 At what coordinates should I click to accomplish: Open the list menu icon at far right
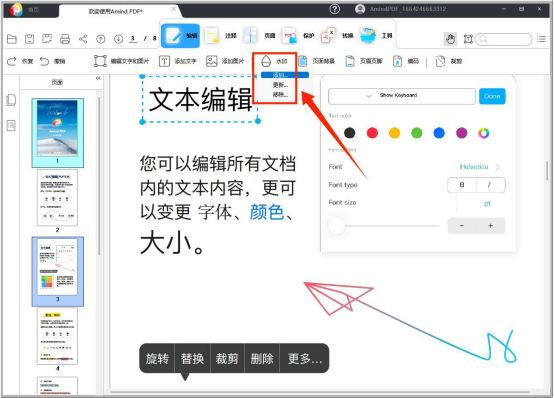coord(541,39)
